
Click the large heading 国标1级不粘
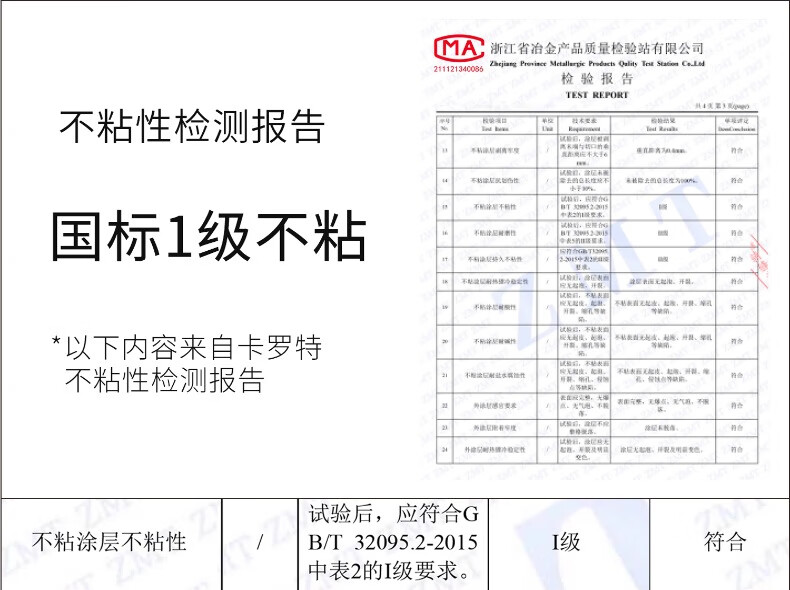click(x=209, y=236)
